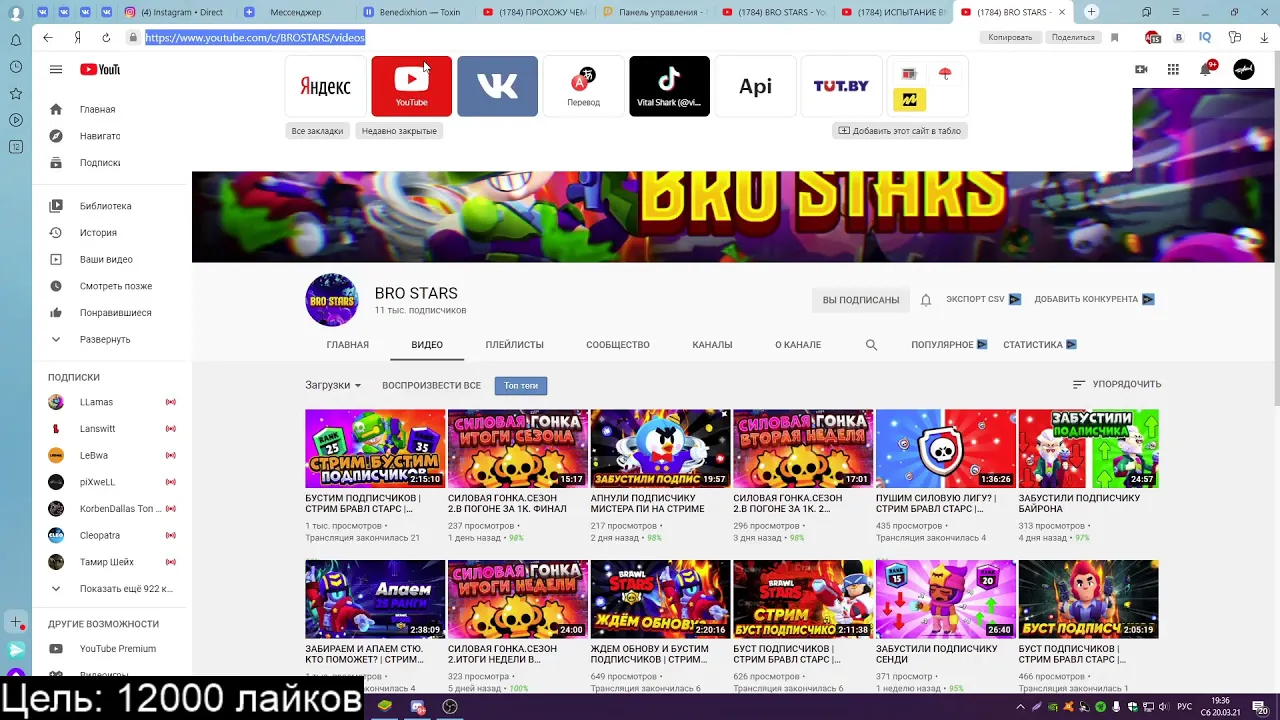Toggle the channel notification bell

click(x=926, y=300)
